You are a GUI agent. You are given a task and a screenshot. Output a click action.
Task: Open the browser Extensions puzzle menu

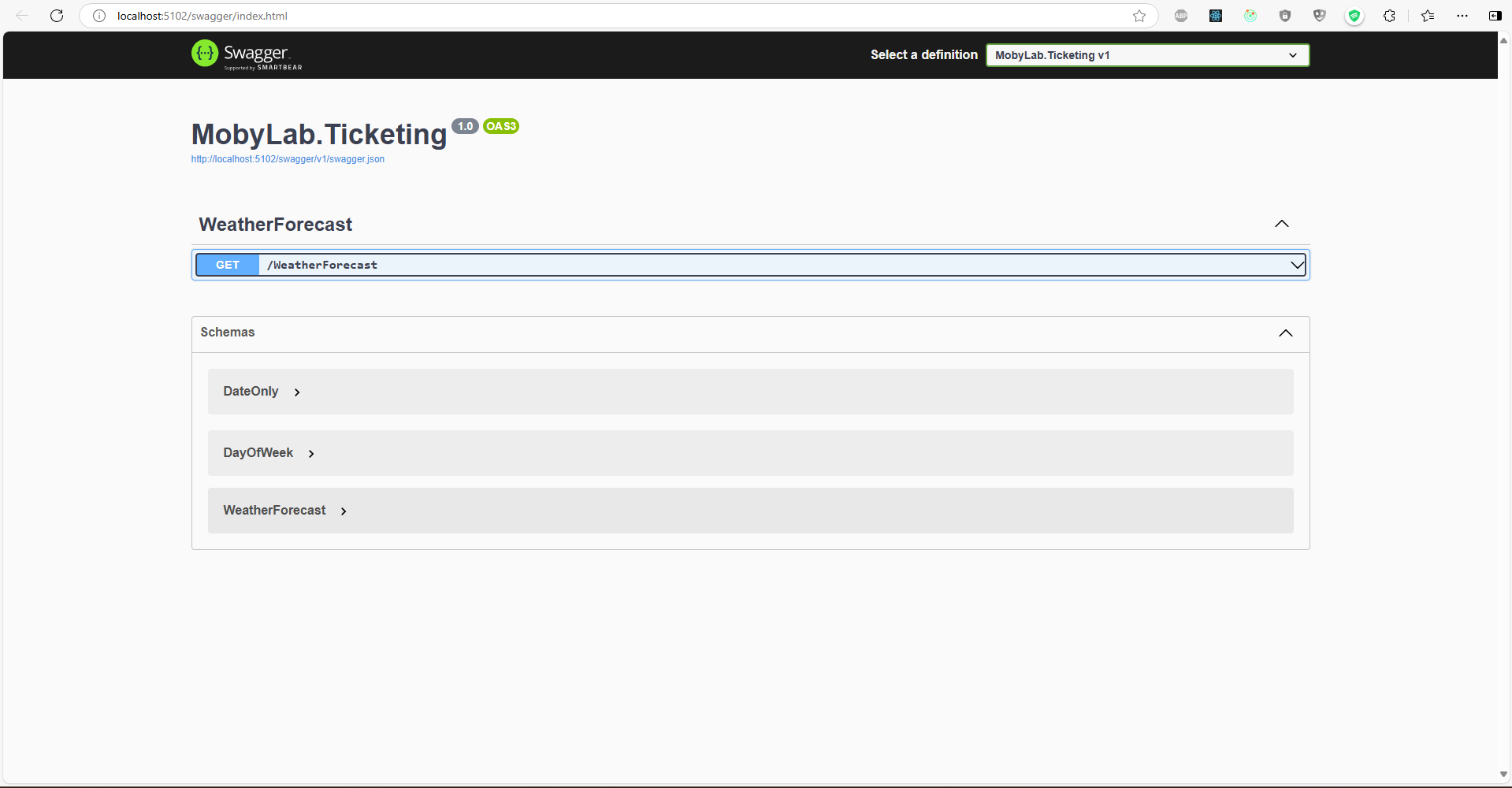tap(1389, 16)
